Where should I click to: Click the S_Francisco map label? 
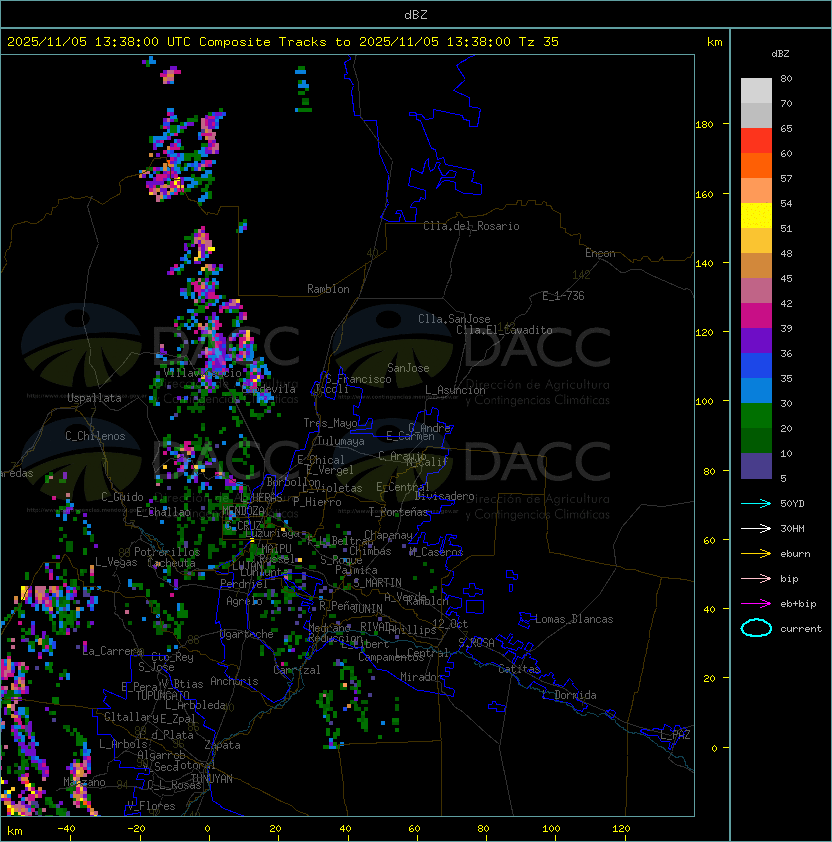358,379
